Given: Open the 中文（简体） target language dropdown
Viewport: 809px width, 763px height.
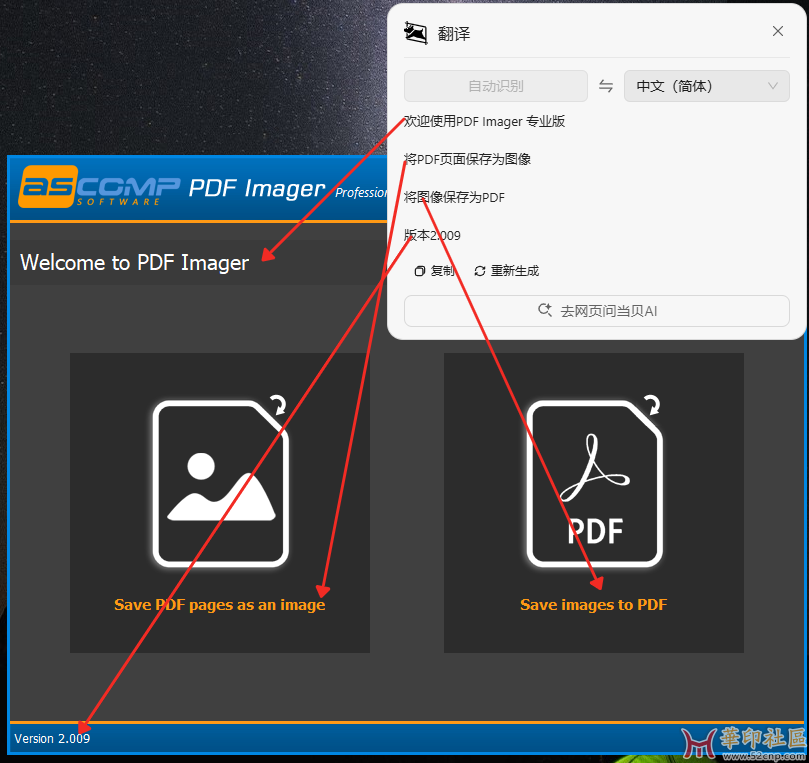Looking at the screenshot, I should point(706,86).
